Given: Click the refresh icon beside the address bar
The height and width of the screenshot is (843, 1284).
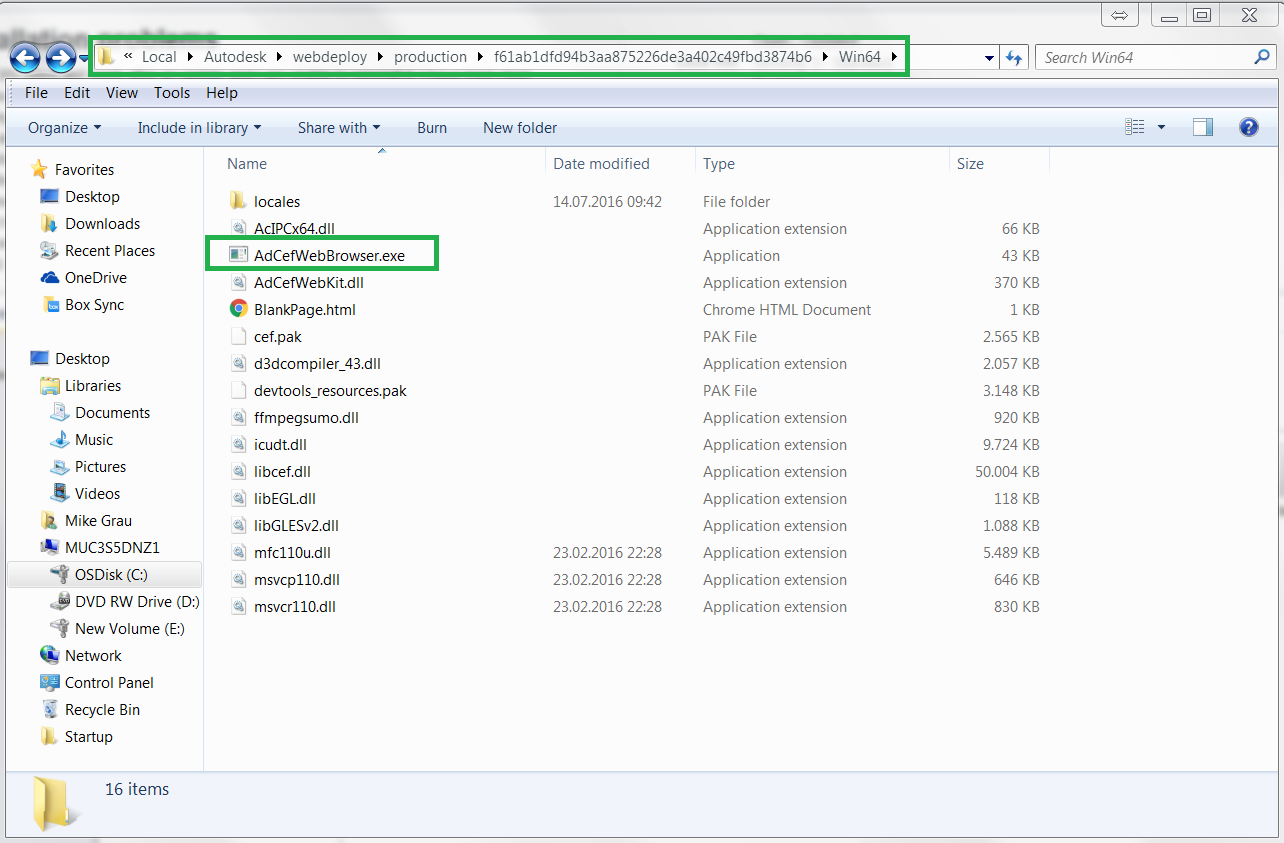Looking at the screenshot, I should 1013,57.
